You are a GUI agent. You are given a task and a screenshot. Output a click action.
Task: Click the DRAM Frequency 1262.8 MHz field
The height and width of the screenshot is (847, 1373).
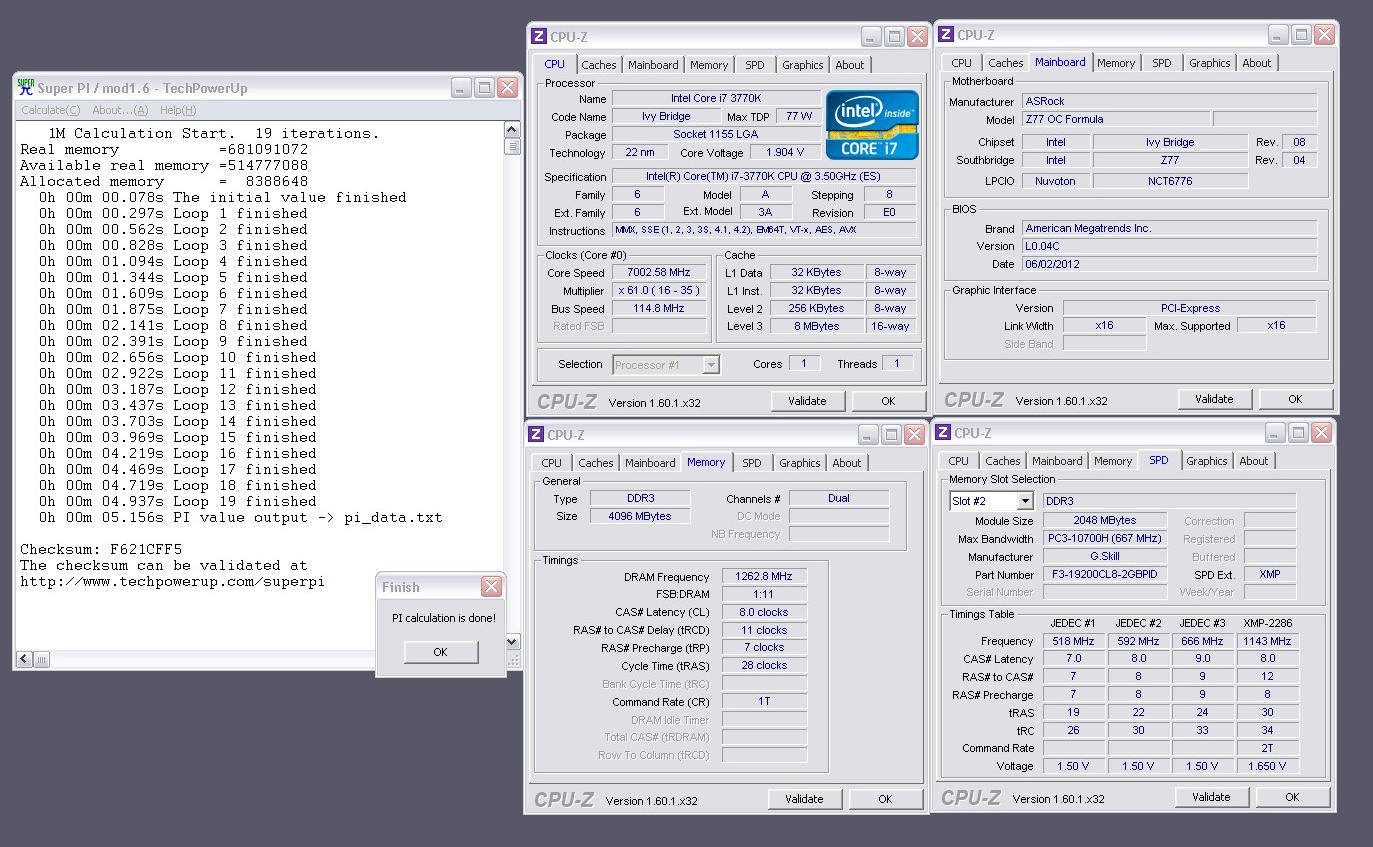764,577
